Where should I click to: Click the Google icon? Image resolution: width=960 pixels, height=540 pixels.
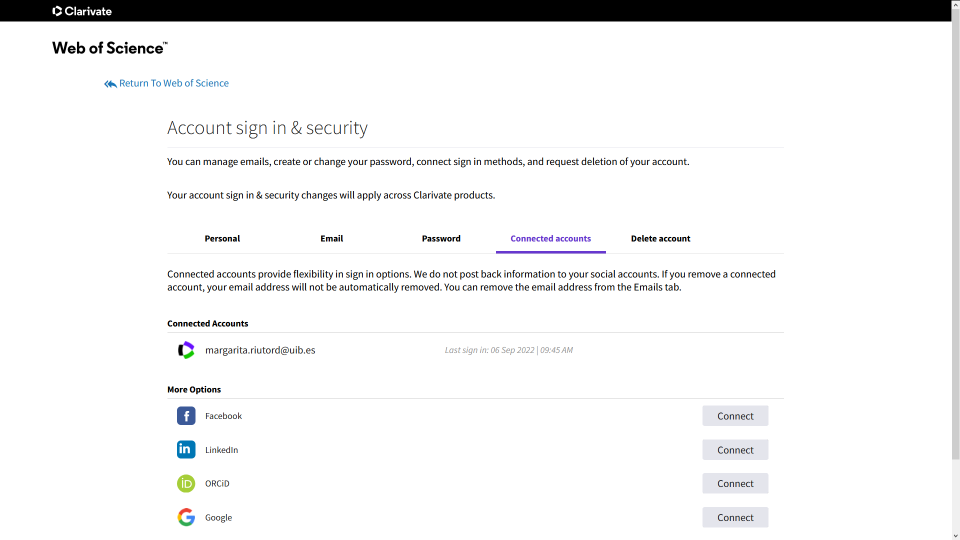[x=186, y=517]
